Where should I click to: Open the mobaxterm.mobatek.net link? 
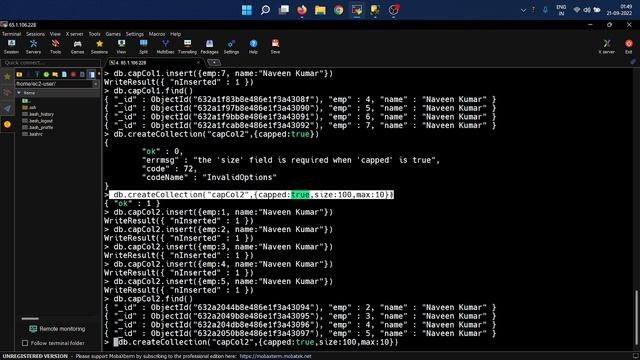point(275,356)
